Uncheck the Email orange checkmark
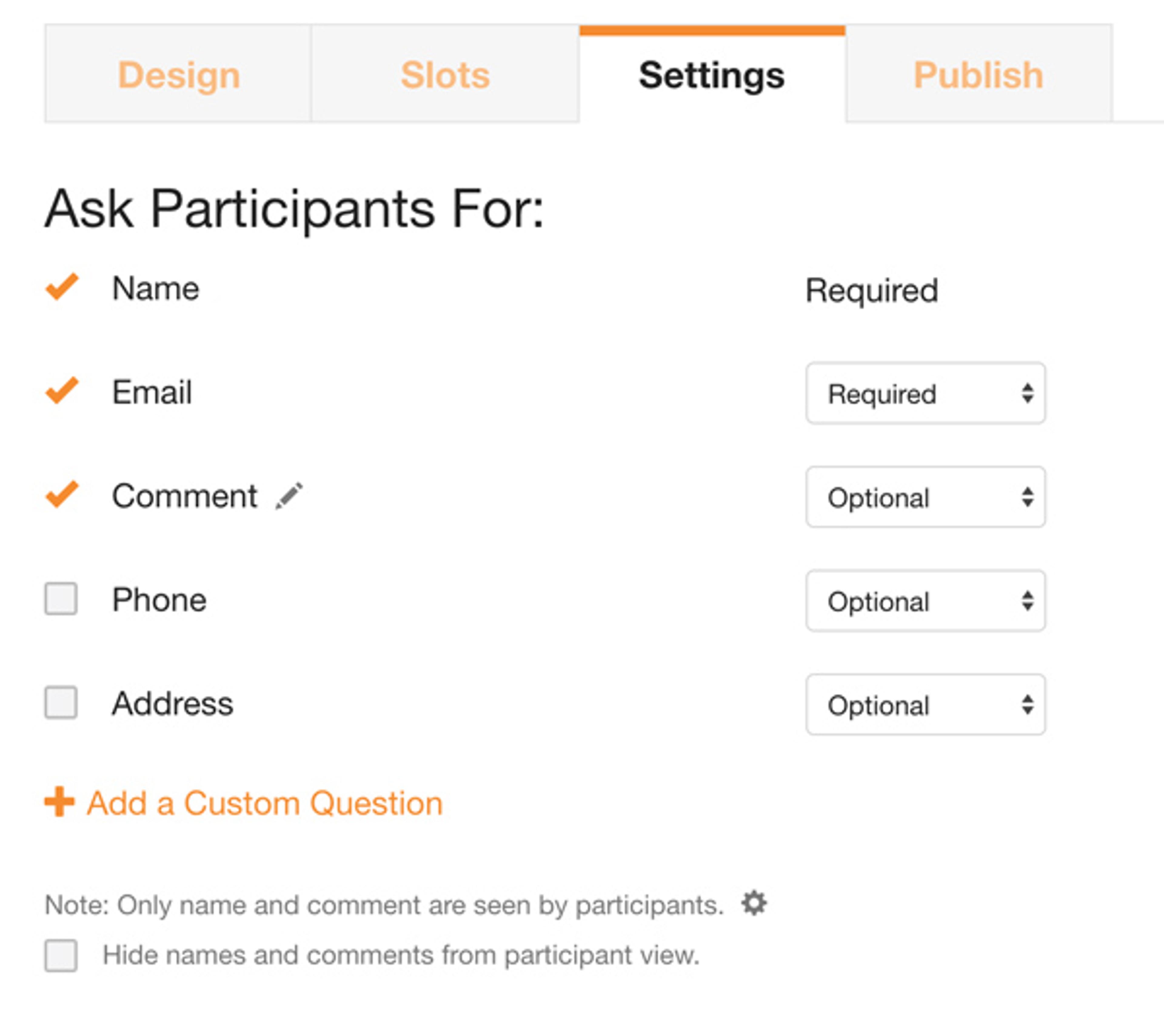The image size is (1164, 1036). point(62,391)
